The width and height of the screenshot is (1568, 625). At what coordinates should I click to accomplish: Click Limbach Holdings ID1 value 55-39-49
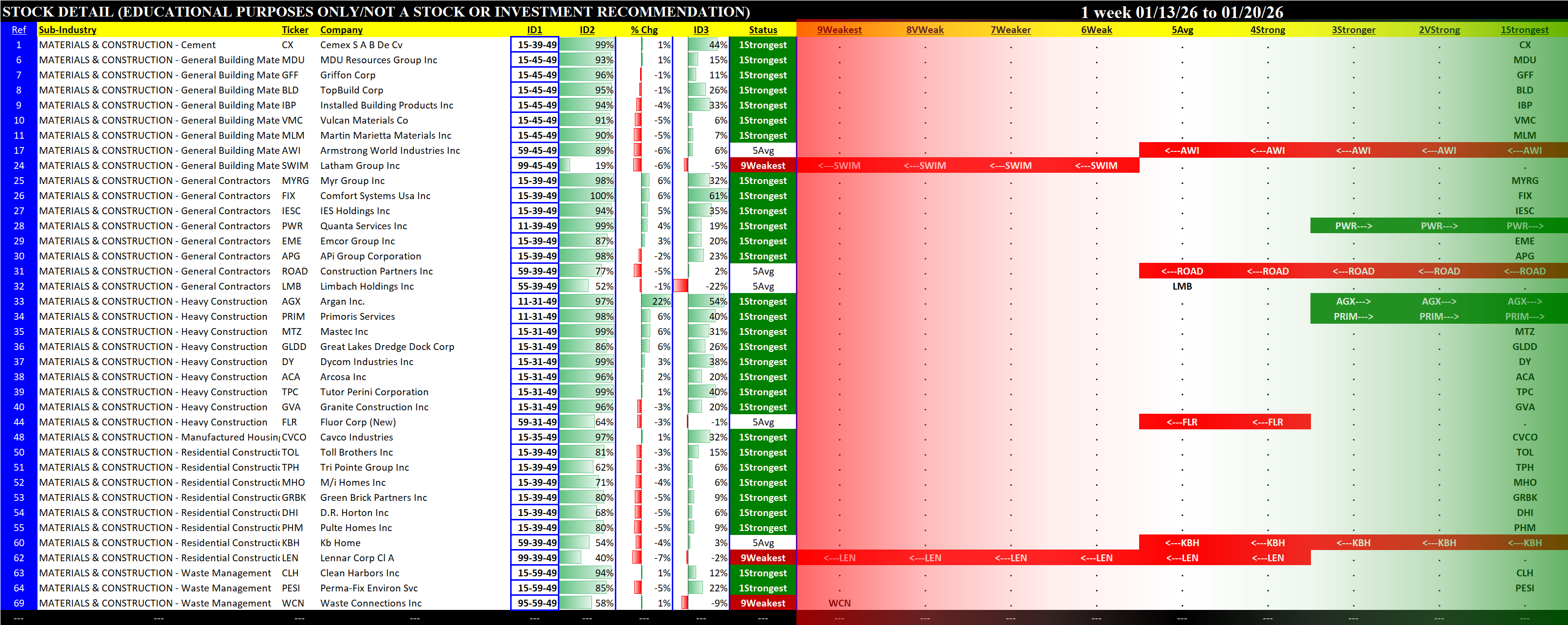536,286
